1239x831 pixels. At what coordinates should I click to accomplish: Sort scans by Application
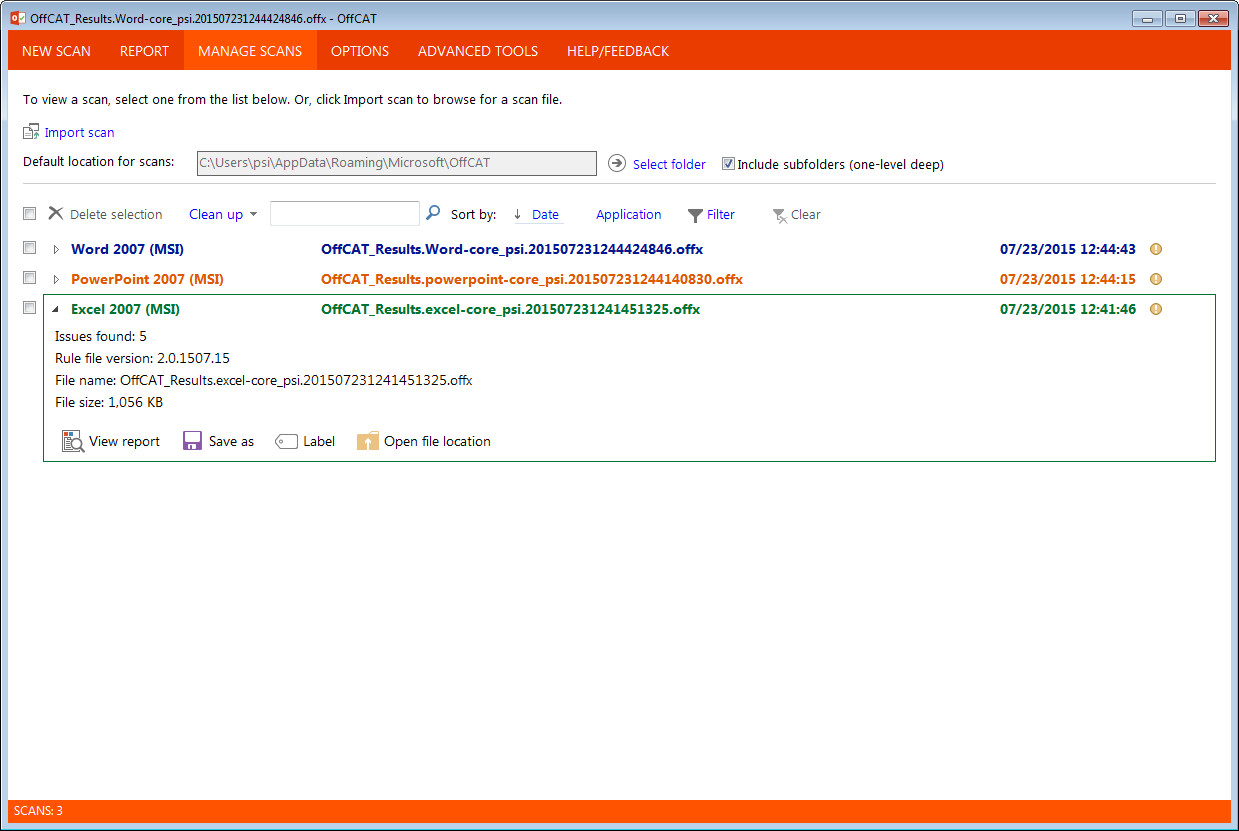628,214
